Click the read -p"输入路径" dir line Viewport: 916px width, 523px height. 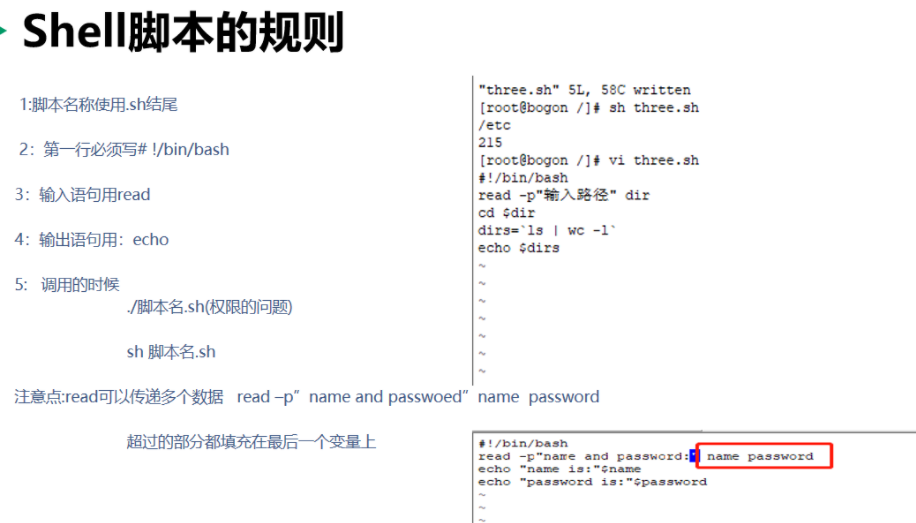564,195
